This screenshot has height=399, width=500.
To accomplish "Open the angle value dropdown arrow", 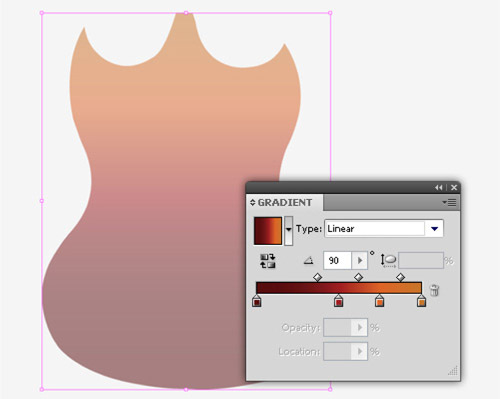I will click(360, 260).
